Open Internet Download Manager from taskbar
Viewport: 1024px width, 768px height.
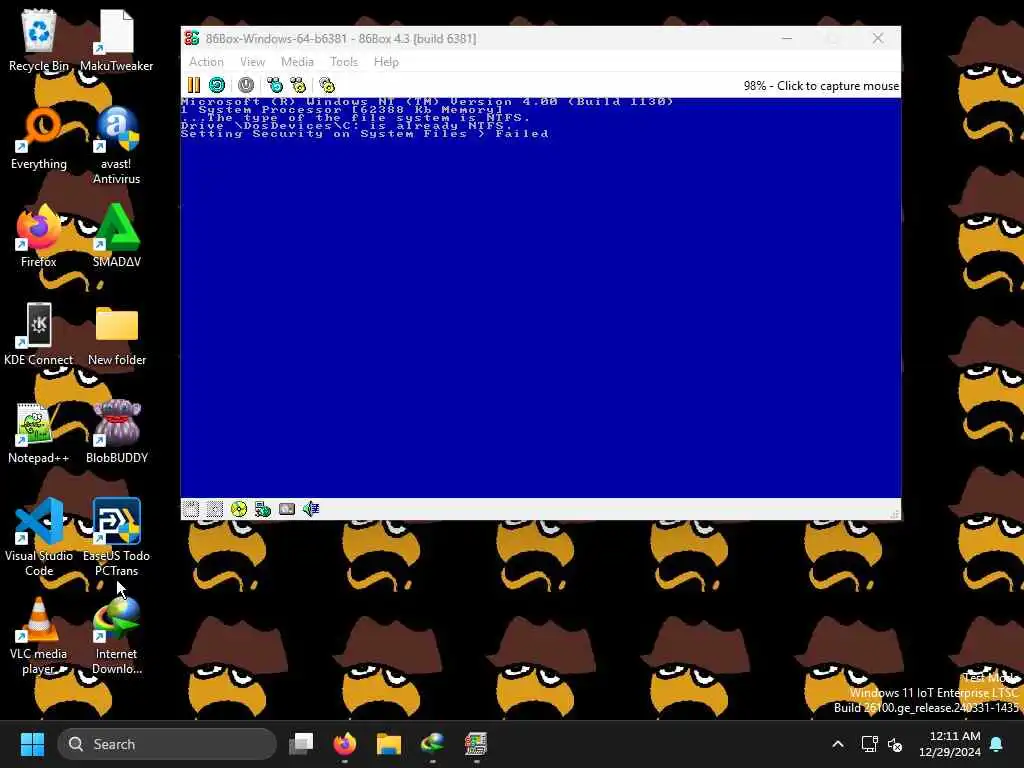(x=432, y=744)
